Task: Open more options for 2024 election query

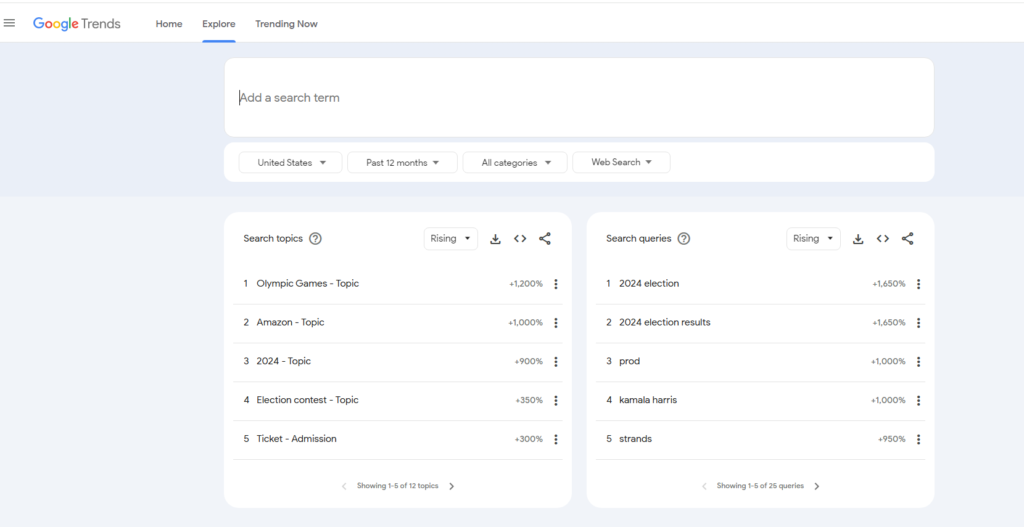Action: (918, 284)
